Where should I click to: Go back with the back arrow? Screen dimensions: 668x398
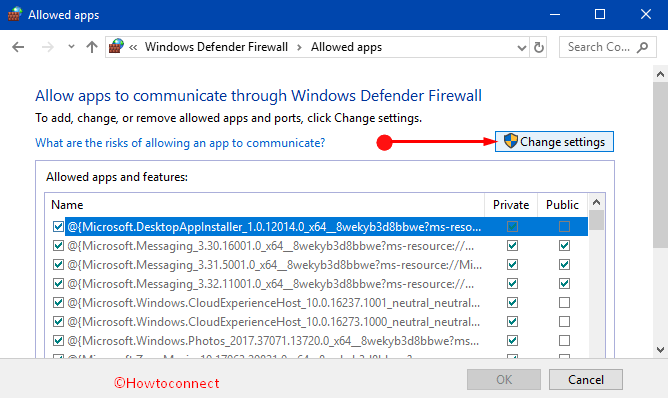(x=18, y=47)
